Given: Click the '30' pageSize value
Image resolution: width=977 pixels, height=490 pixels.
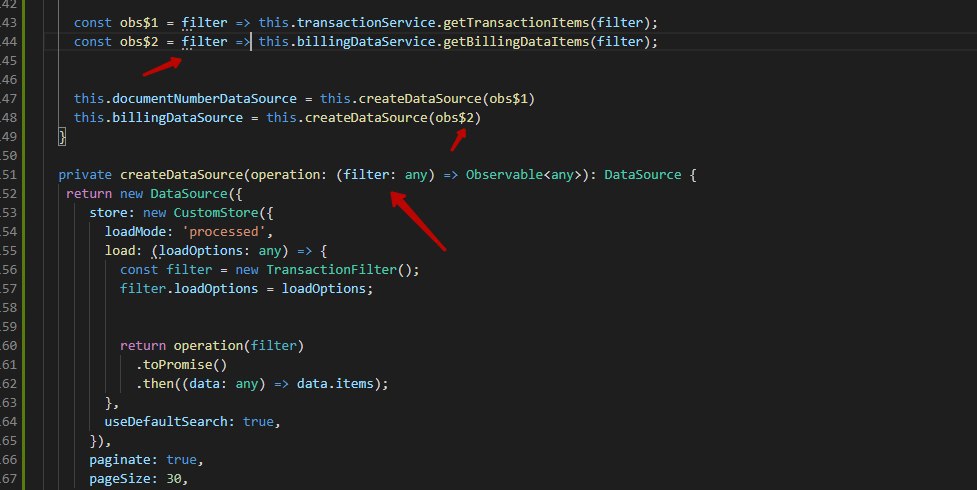Looking at the screenshot, I should 174,479.
